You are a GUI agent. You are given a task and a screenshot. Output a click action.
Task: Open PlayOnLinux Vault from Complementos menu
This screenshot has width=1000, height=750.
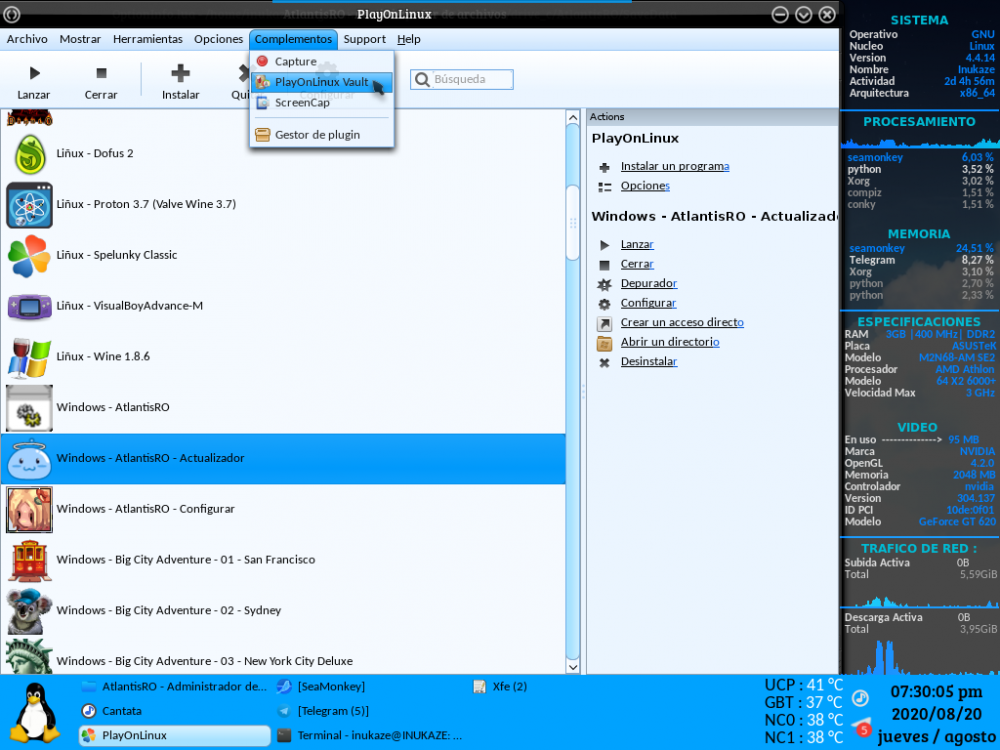[321, 82]
